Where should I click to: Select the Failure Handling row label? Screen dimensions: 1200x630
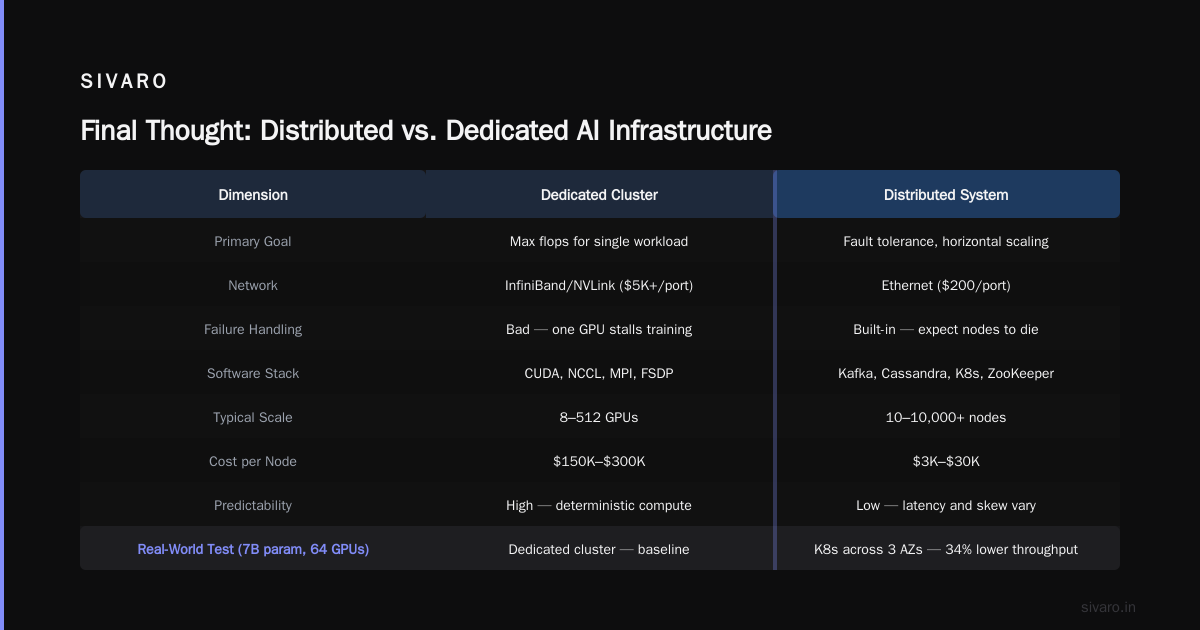tap(253, 329)
